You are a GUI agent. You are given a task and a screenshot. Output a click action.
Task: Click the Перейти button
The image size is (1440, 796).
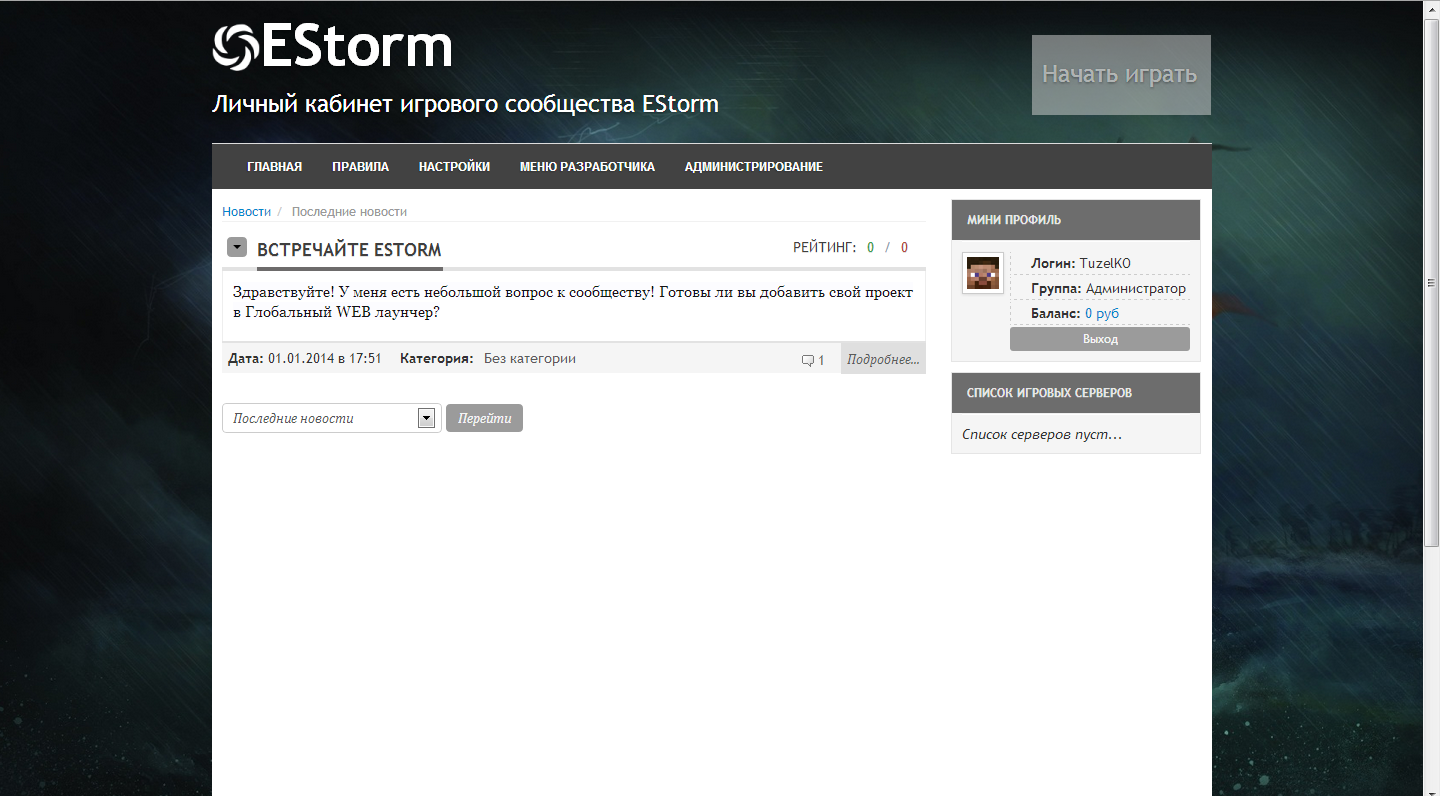(484, 418)
